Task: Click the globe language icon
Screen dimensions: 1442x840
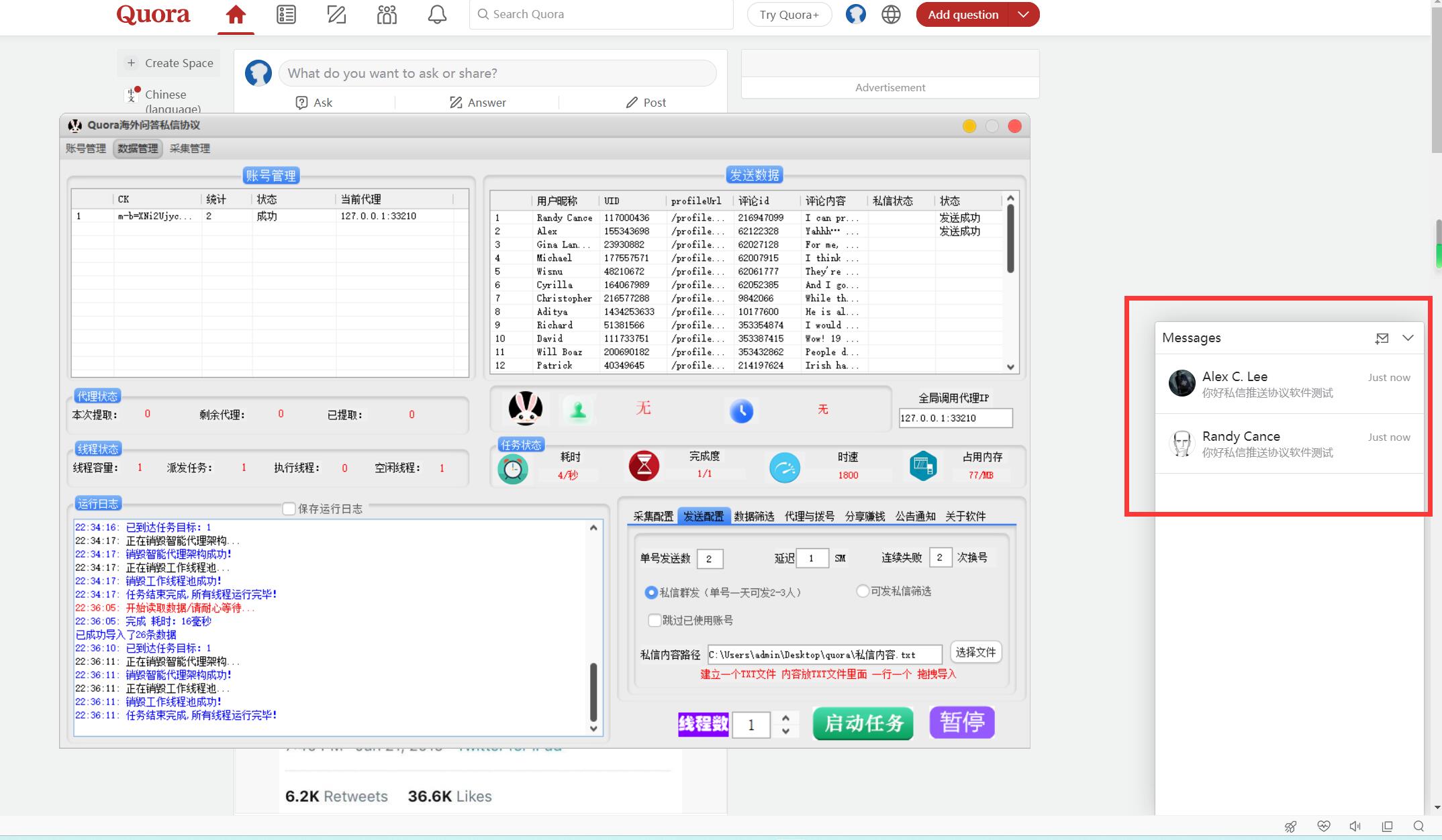Action: (x=891, y=15)
